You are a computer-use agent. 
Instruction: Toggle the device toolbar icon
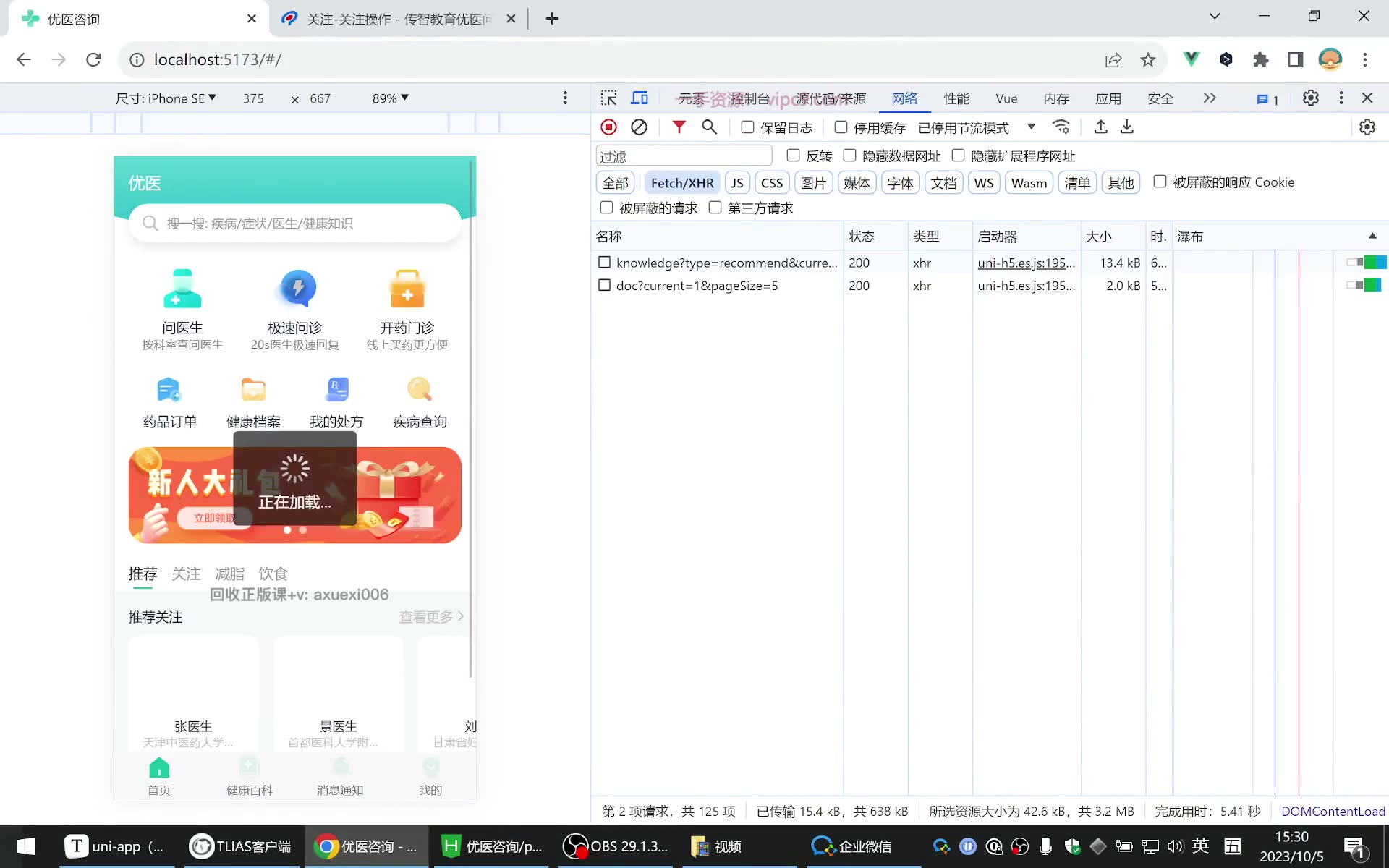pyautogui.click(x=640, y=98)
